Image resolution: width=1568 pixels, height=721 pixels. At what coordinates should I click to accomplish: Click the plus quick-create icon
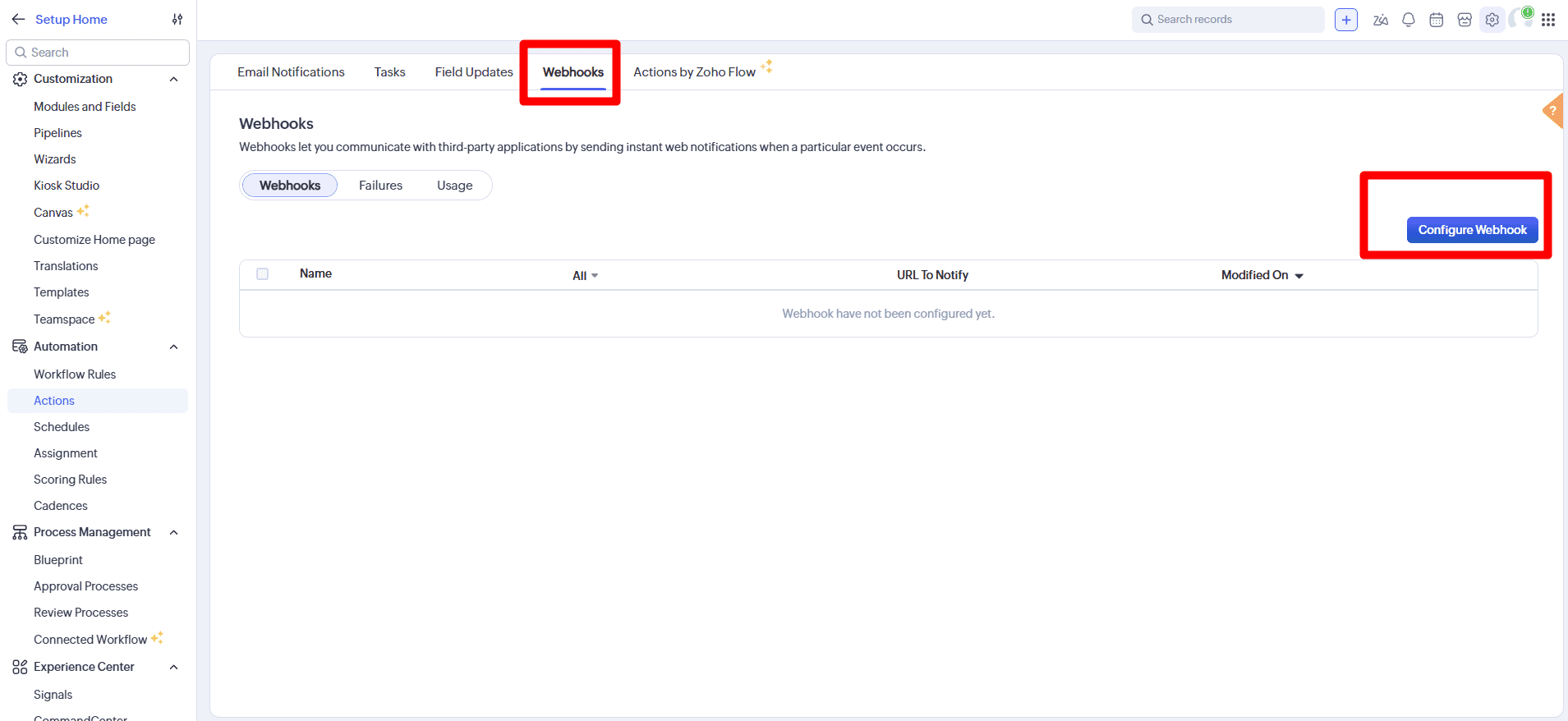tap(1346, 20)
